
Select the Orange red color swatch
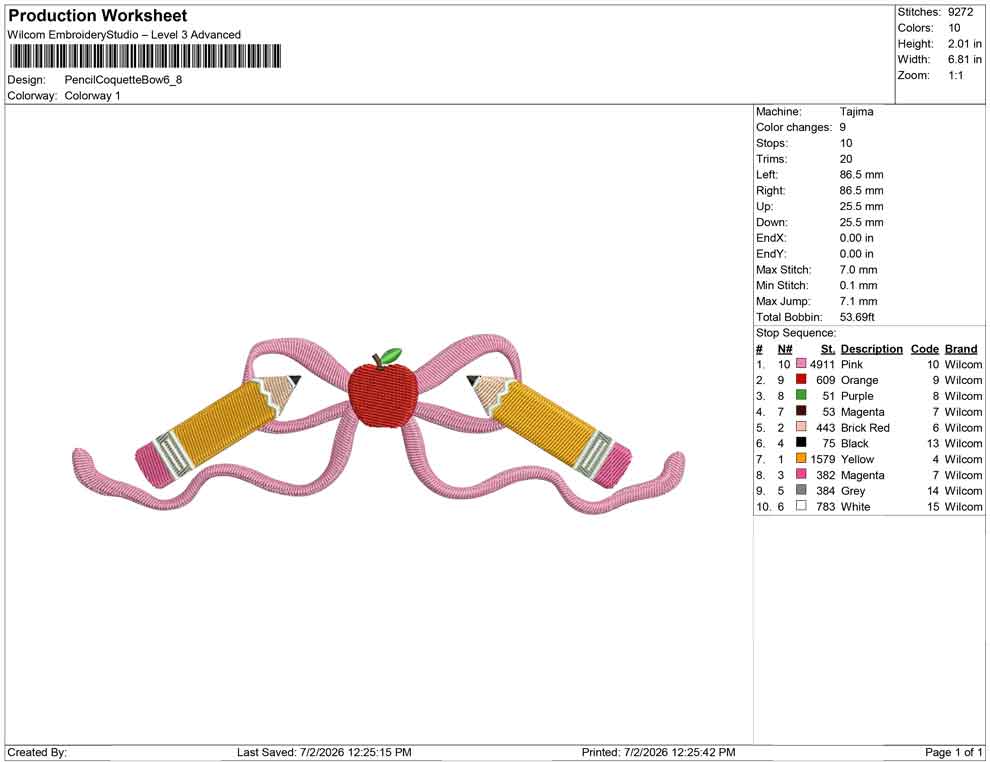(x=801, y=379)
